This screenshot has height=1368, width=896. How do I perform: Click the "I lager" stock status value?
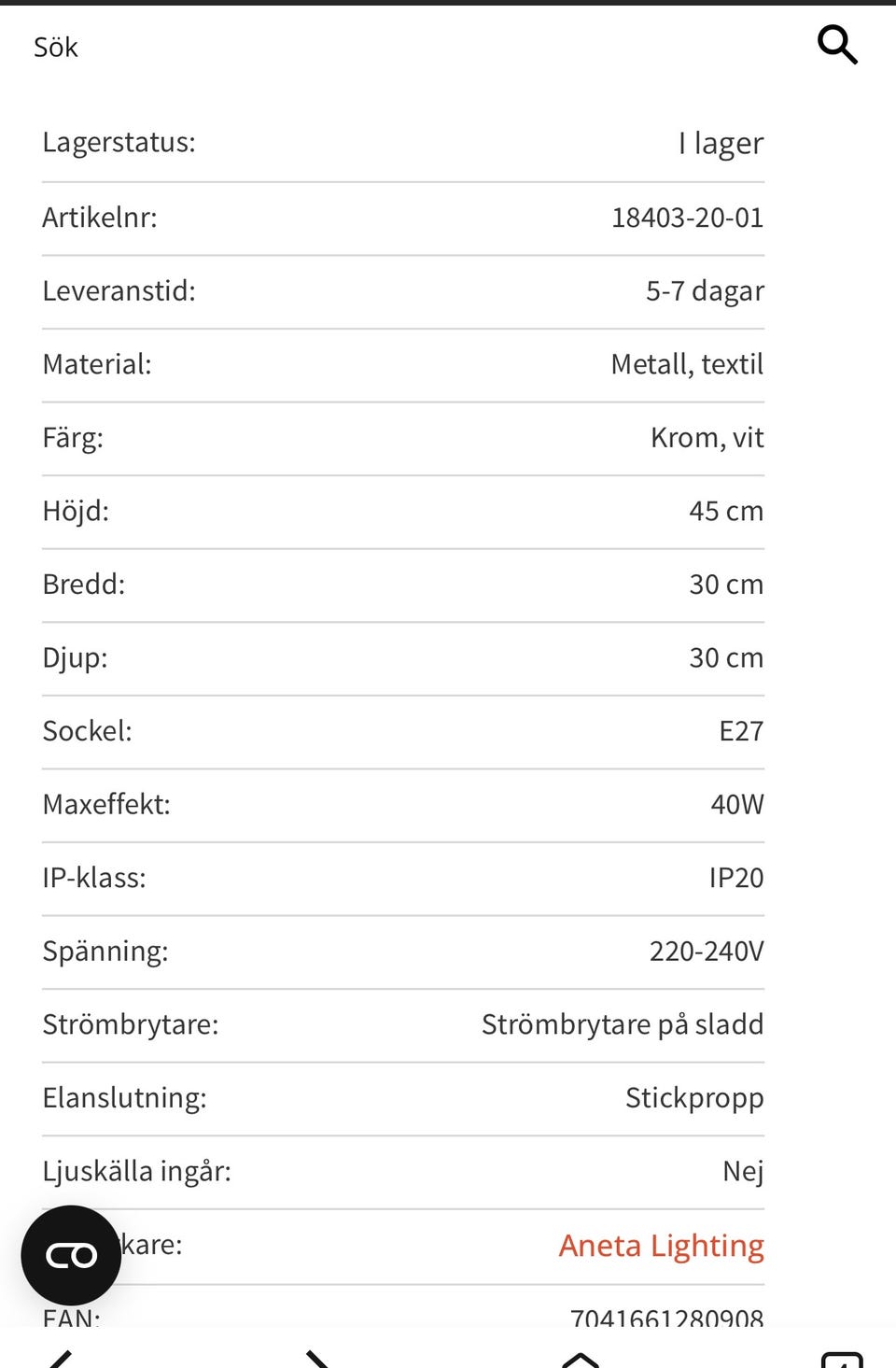click(721, 144)
